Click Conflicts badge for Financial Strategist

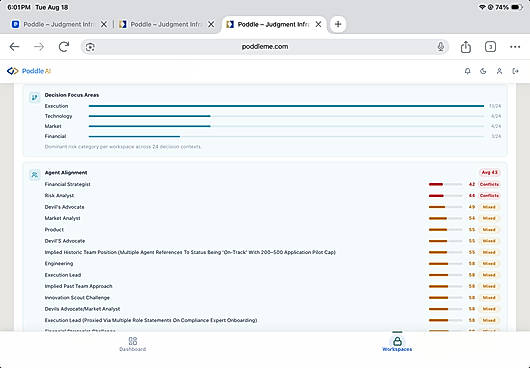tap(489, 185)
